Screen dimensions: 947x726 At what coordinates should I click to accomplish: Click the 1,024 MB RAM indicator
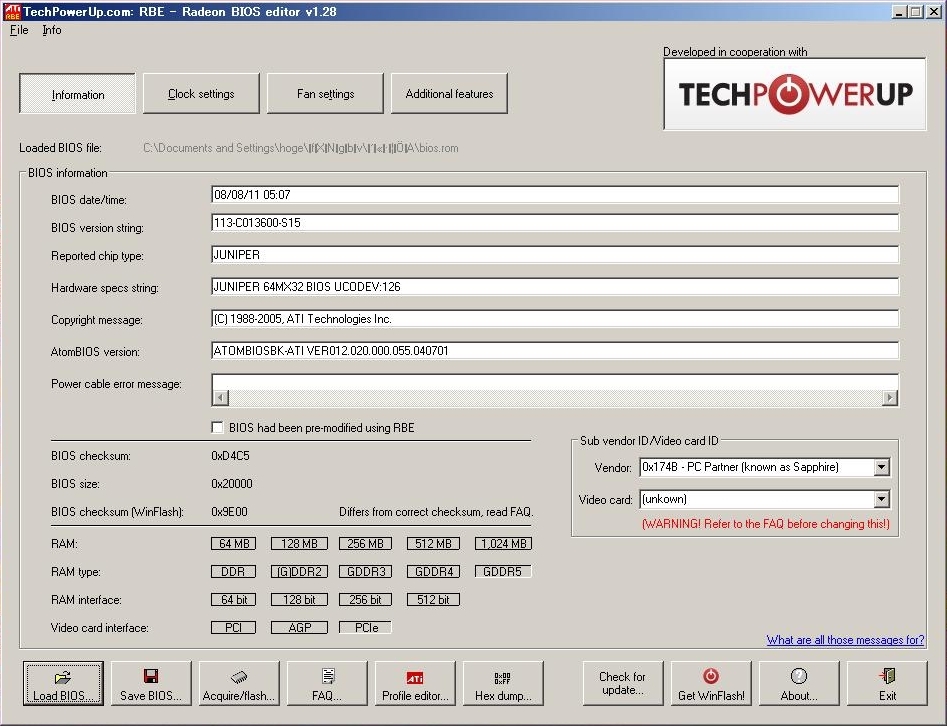click(x=504, y=544)
